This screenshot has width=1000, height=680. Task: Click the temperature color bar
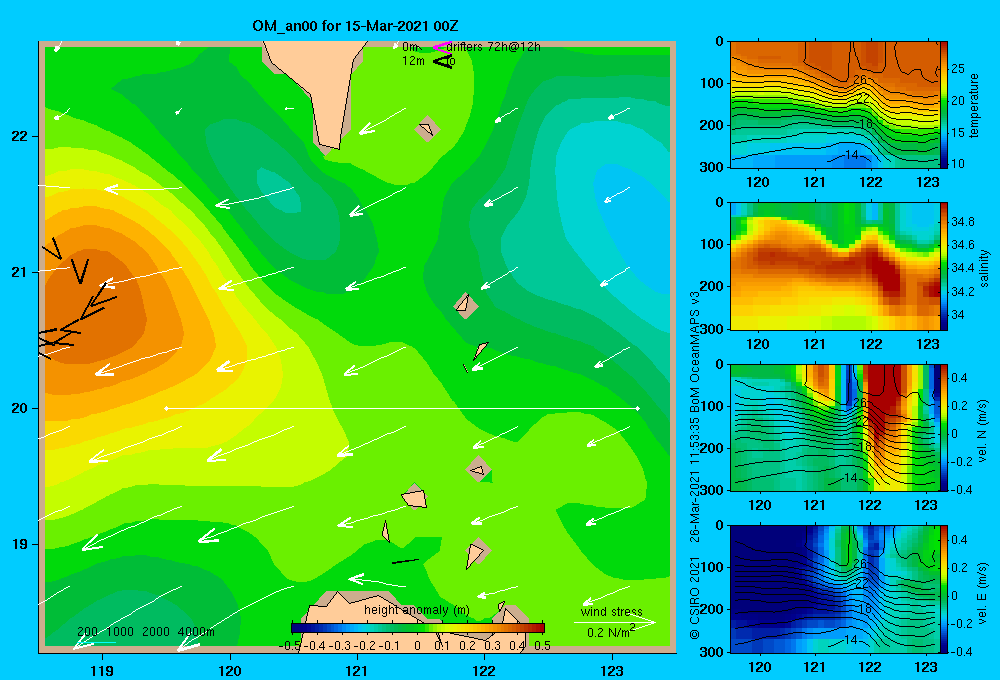[x=944, y=105]
